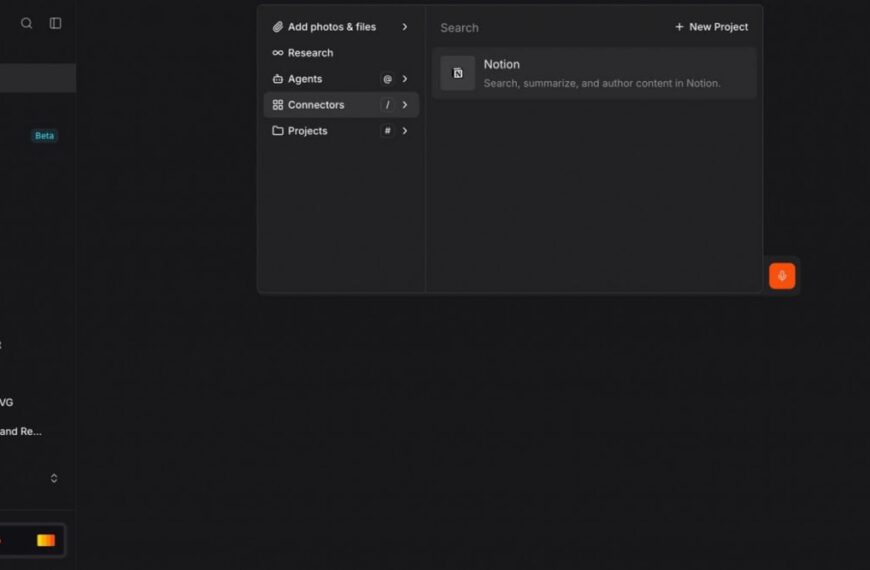870x570 pixels.
Task: Expand the Agents submenu chevron
Action: (405, 79)
